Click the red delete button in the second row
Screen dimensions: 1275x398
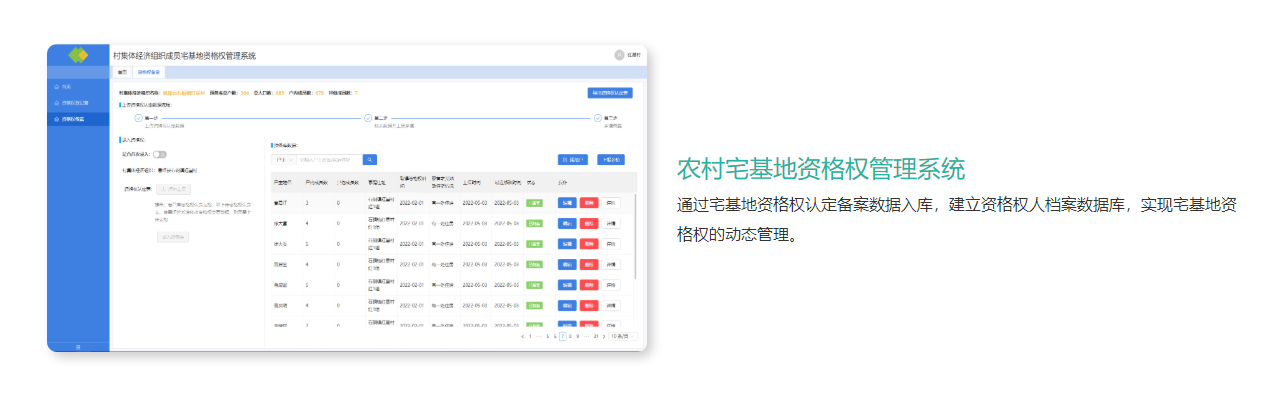[588, 223]
